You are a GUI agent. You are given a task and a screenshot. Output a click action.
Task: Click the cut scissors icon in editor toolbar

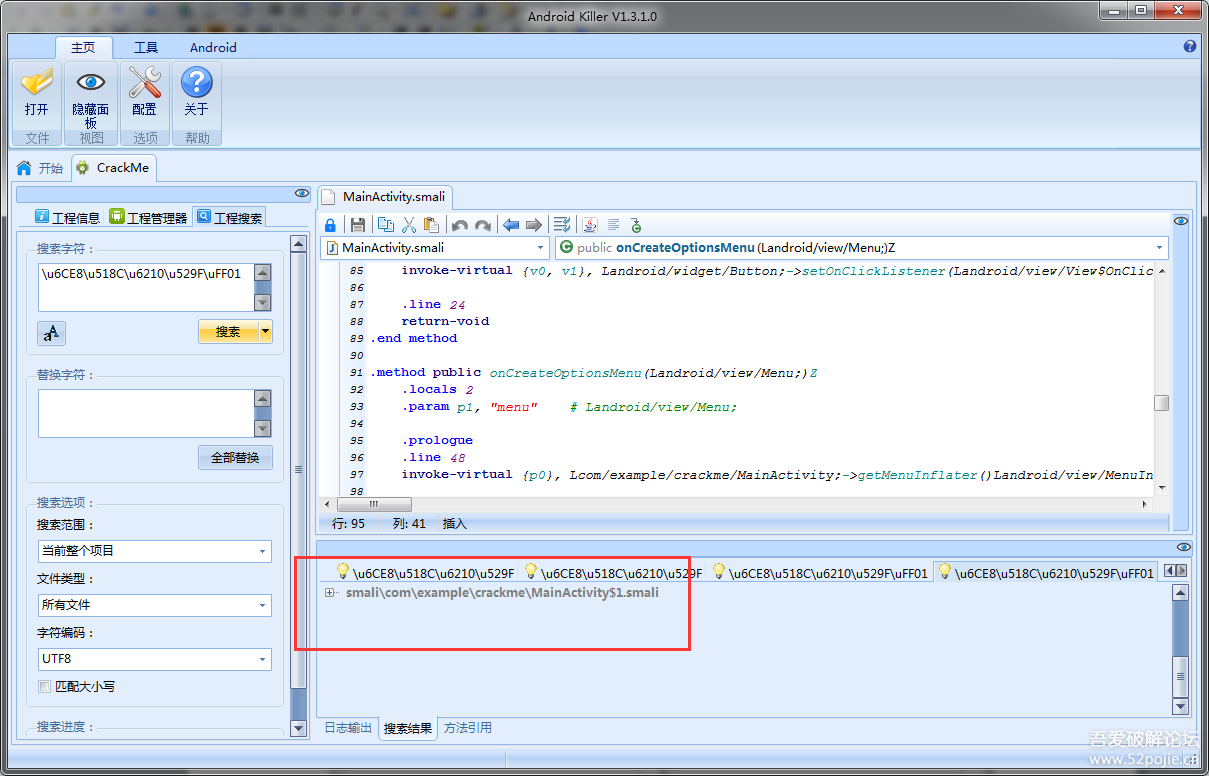408,225
